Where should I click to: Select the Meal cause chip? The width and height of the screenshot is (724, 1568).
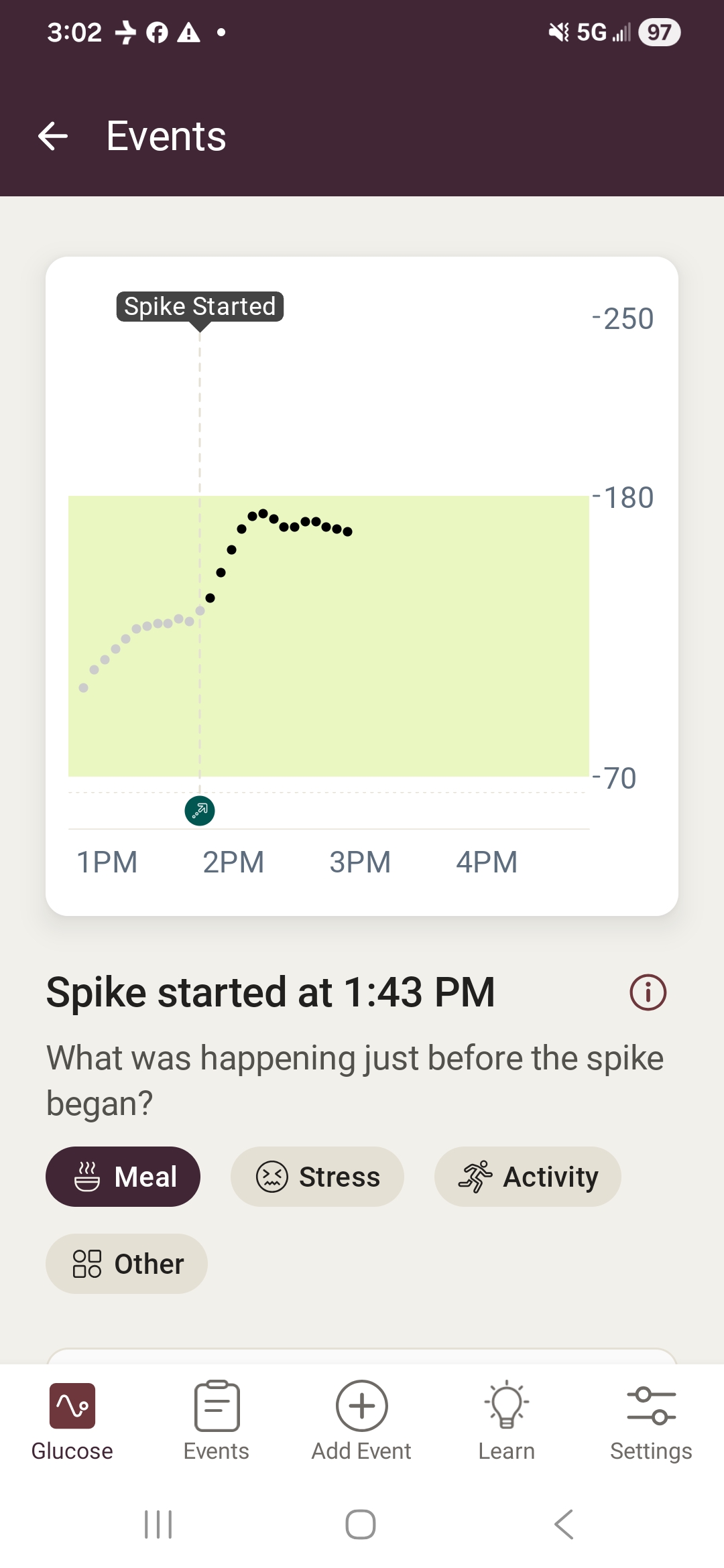123,1177
